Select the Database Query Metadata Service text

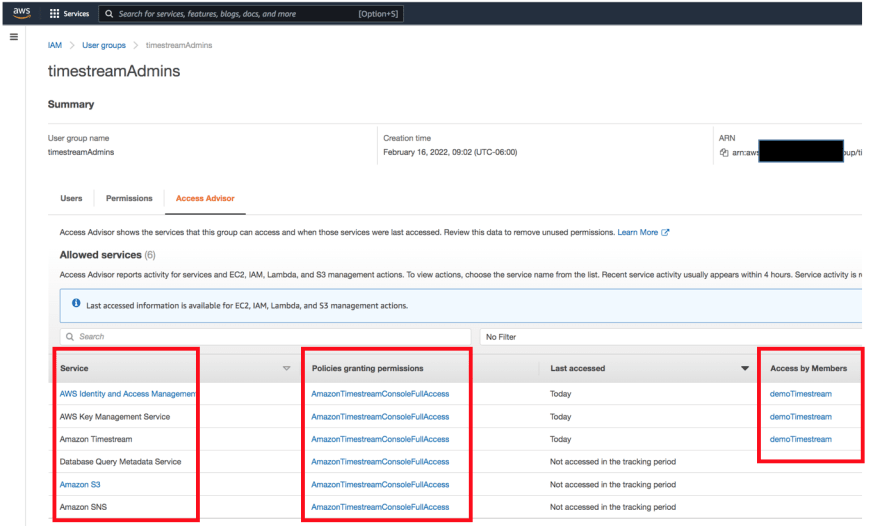pyautogui.click(x=120, y=461)
